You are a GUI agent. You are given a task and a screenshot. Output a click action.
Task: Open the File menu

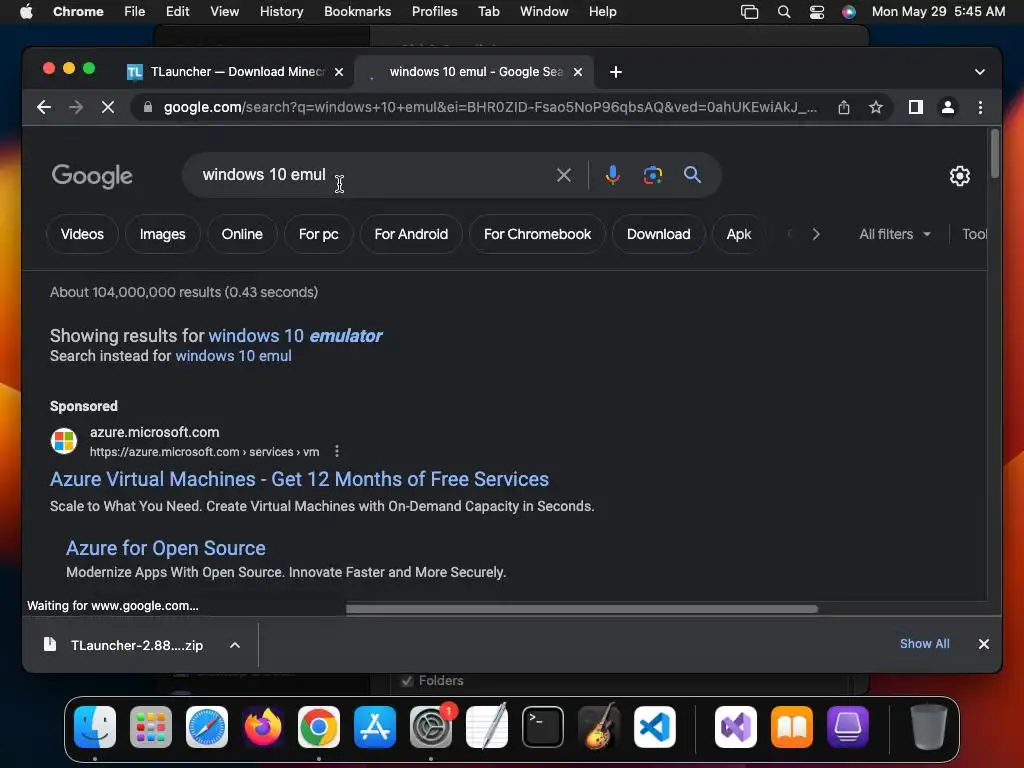pos(135,12)
